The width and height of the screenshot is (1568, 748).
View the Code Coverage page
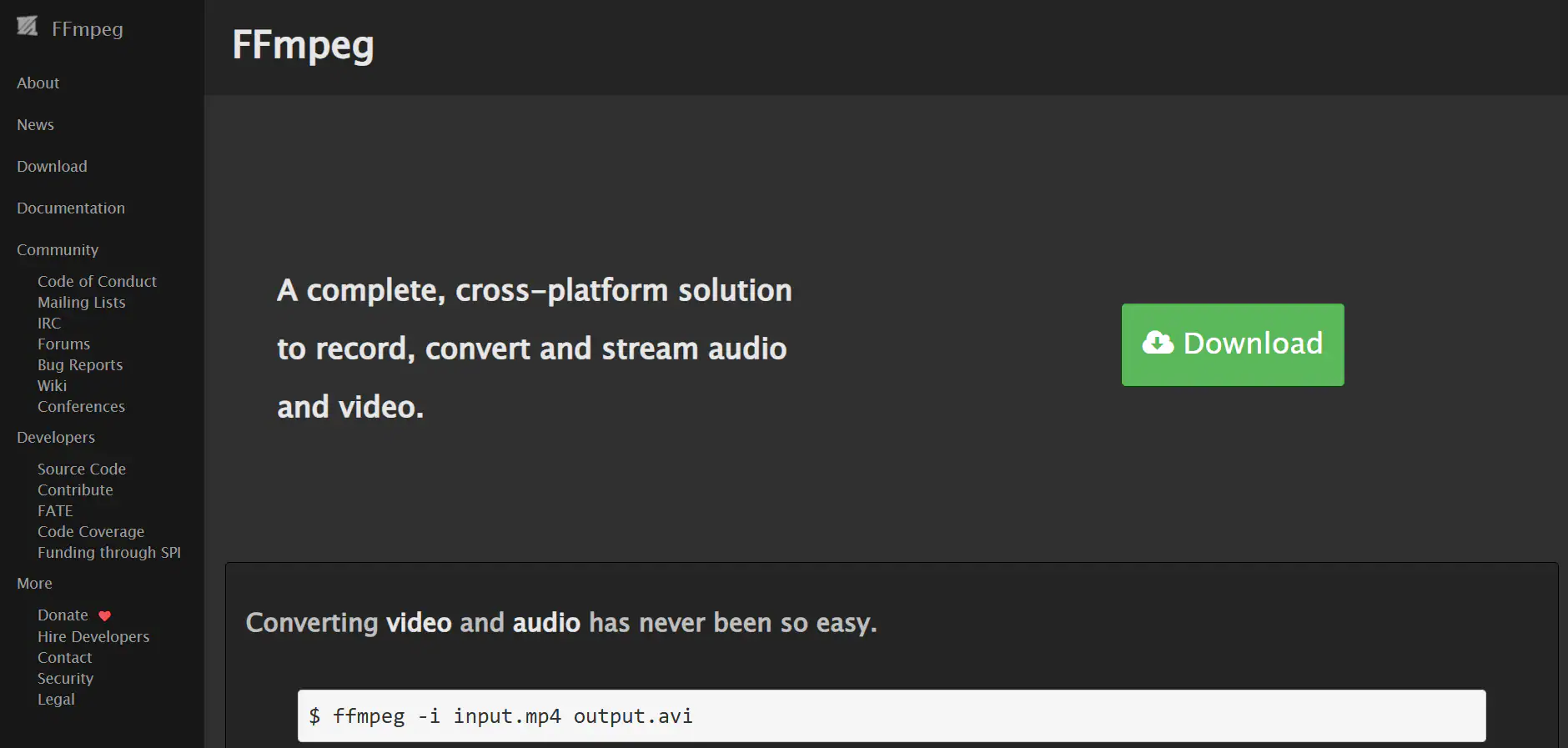[91, 532]
